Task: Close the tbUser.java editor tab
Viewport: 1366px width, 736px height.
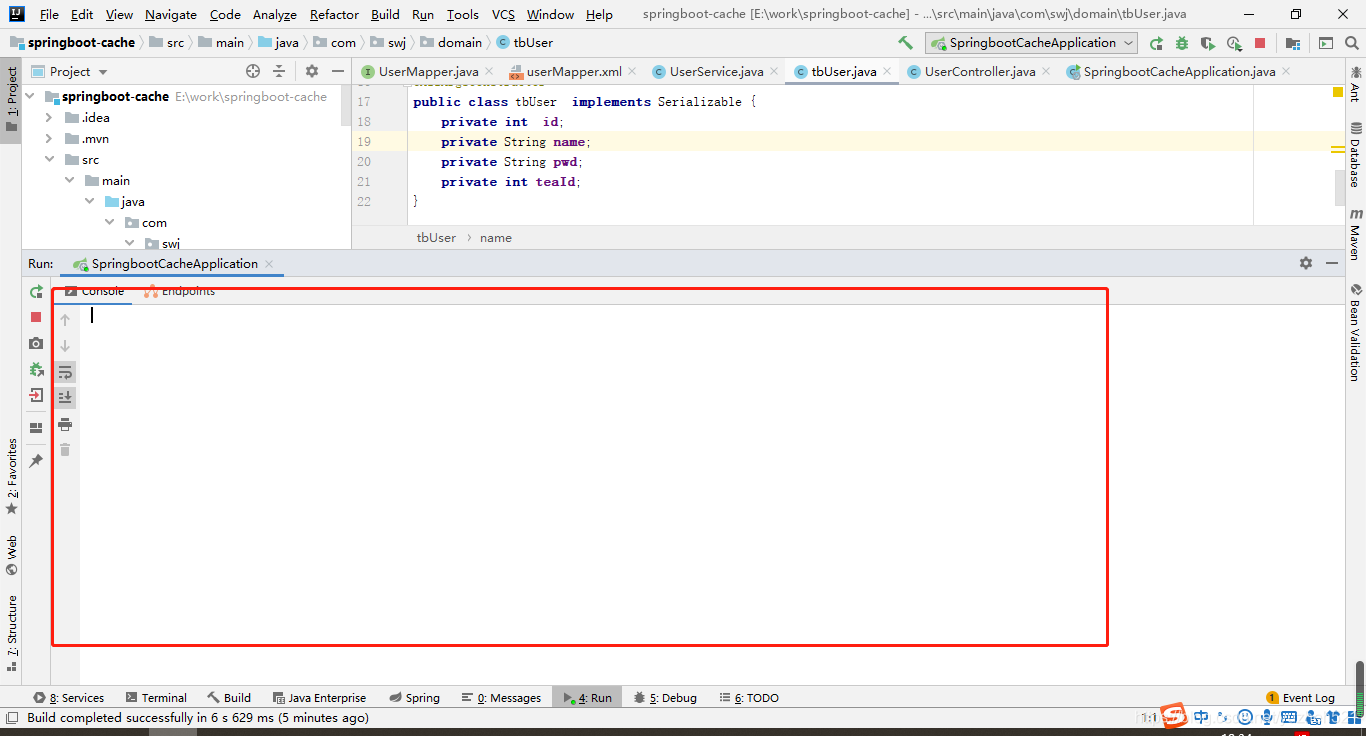Action: (x=887, y=72)
